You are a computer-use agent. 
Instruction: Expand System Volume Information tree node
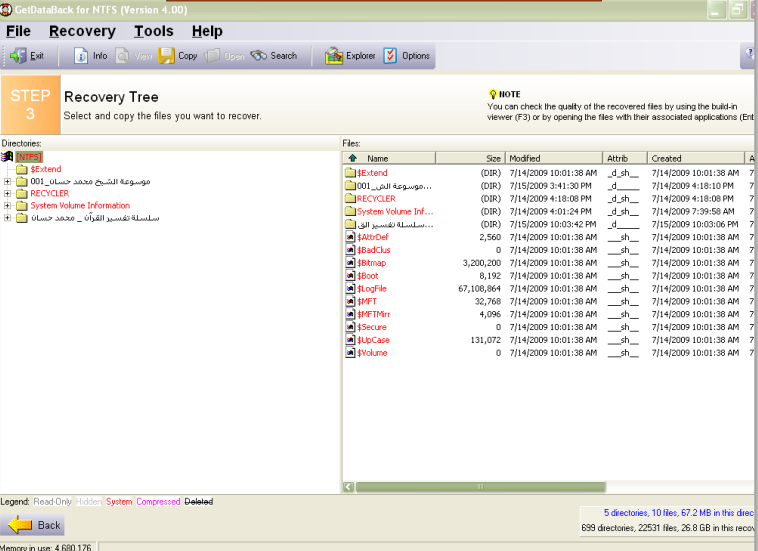[x=7, y=205]
